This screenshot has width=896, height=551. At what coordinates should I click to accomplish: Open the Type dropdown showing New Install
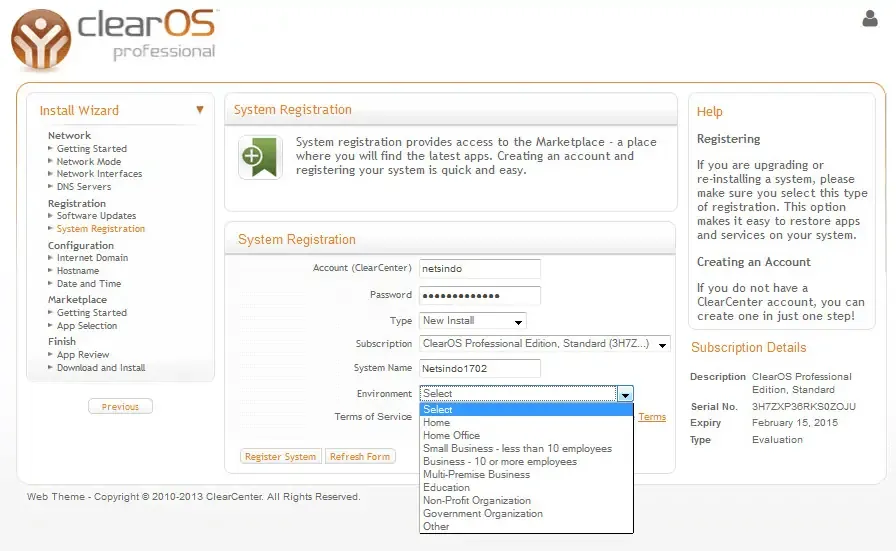point(473,321)
